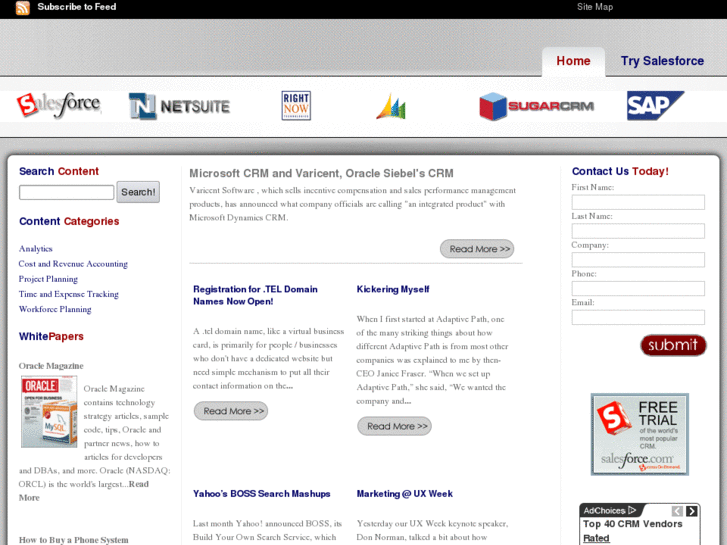Open the Try Salesforce tab

662,61
